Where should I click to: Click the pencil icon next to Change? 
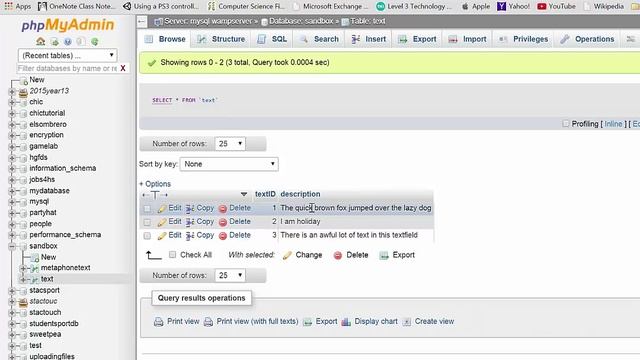coord(287,255)
